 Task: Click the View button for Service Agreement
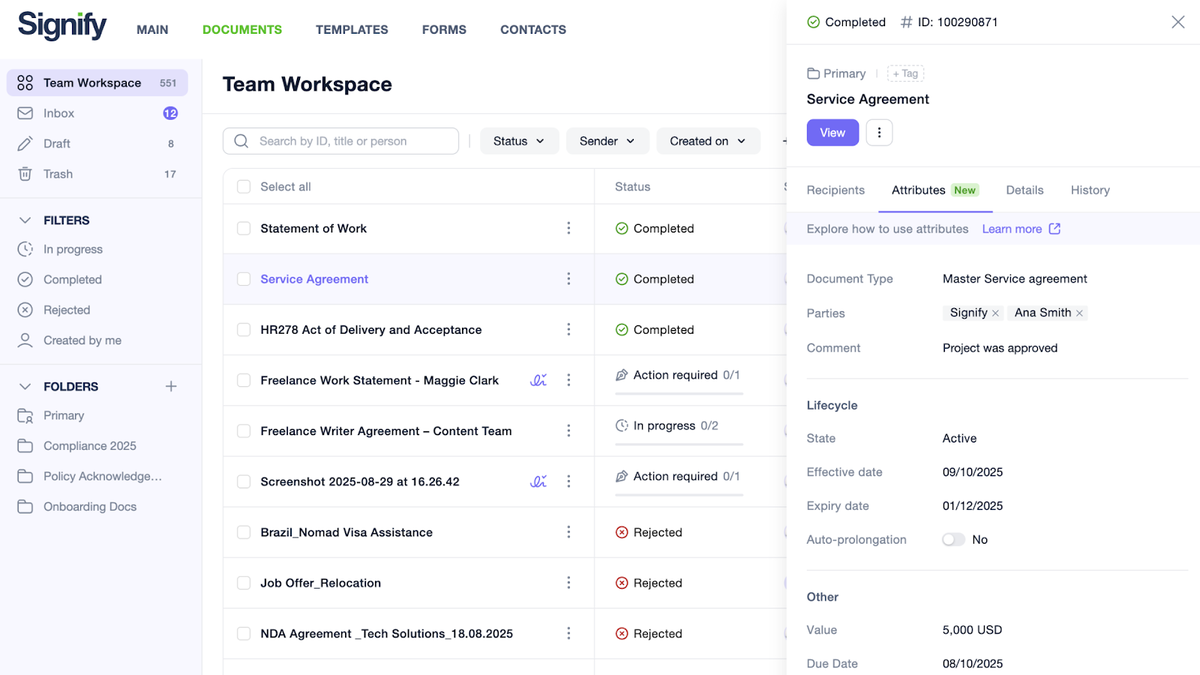click(832, 132)
